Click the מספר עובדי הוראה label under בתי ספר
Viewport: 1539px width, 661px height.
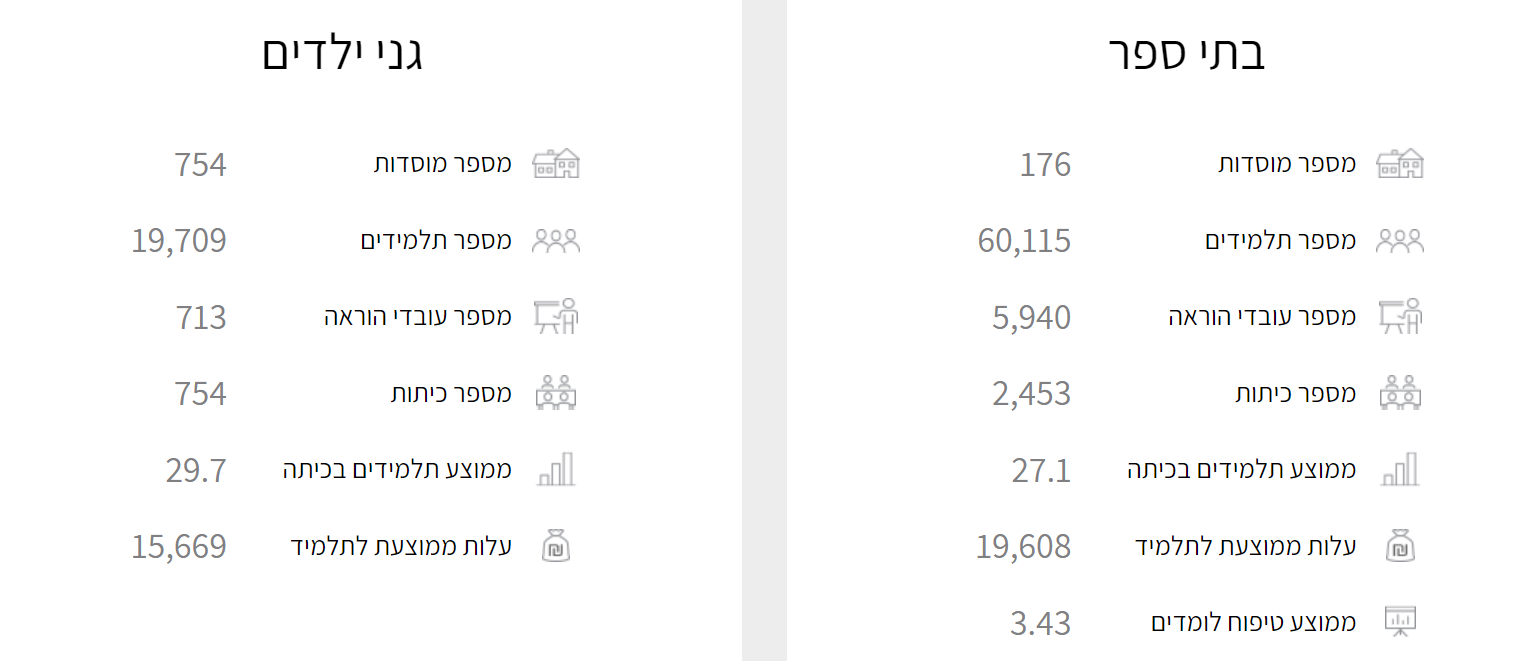(1262, 317)
